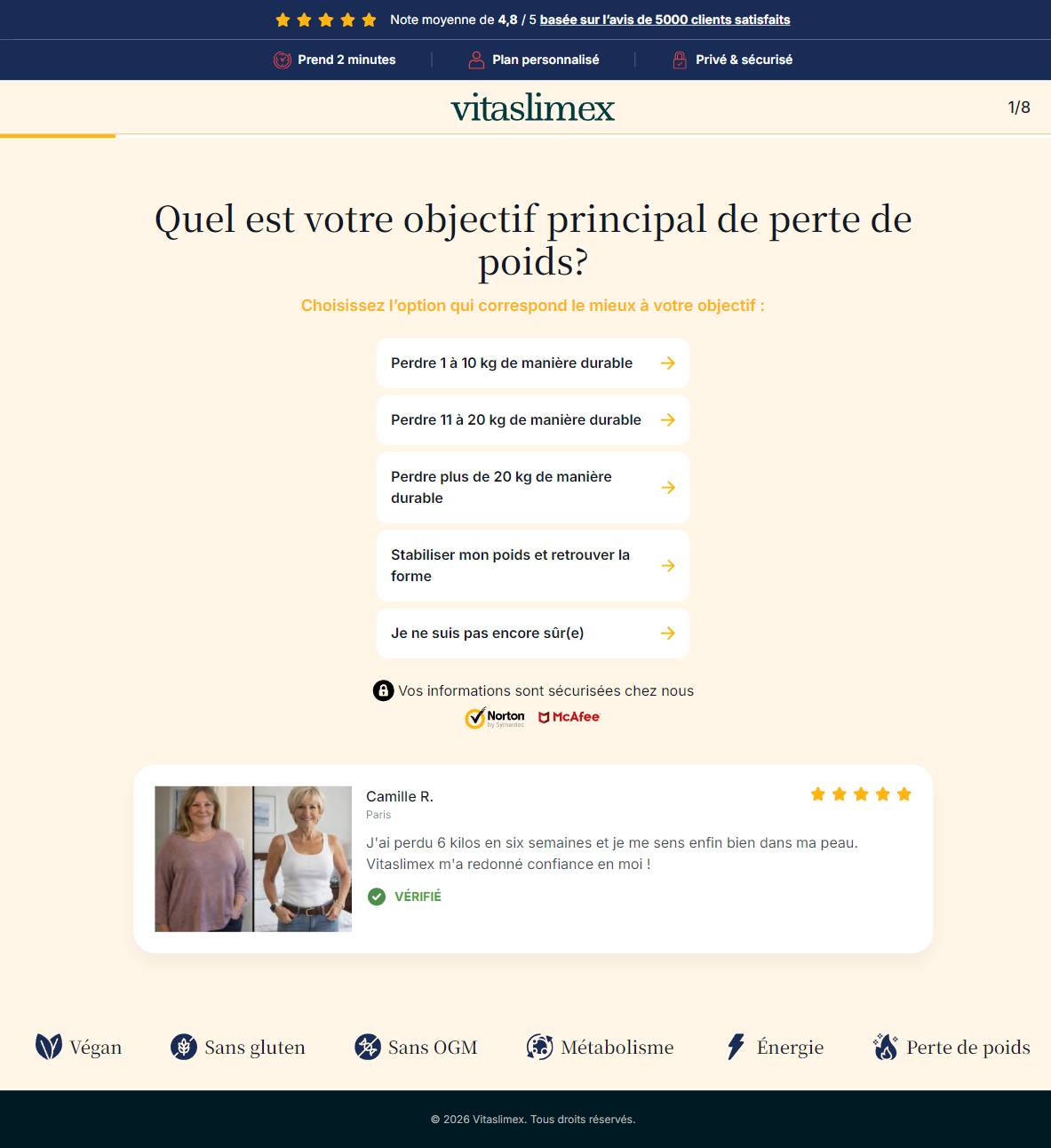
Task: Click the VÉRIFIÉ label
Action: click(x=418, y=897)
